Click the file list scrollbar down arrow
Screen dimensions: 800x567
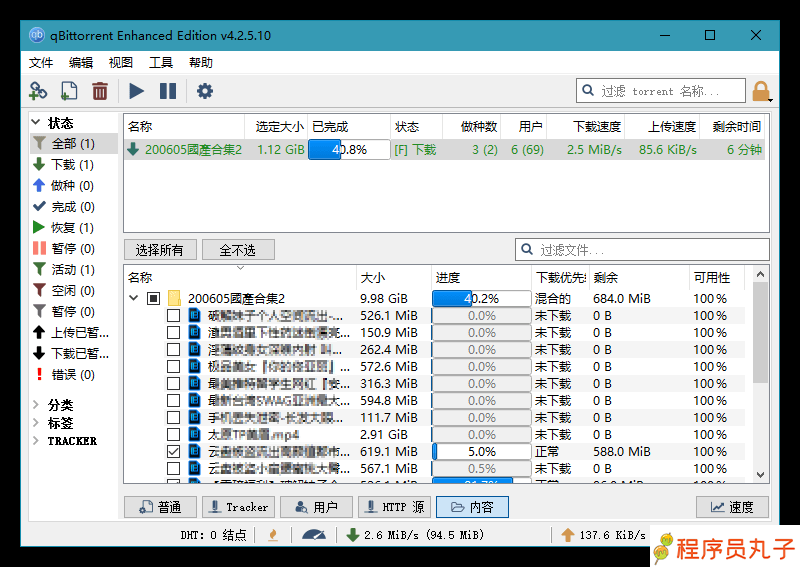tap(760, 475)
